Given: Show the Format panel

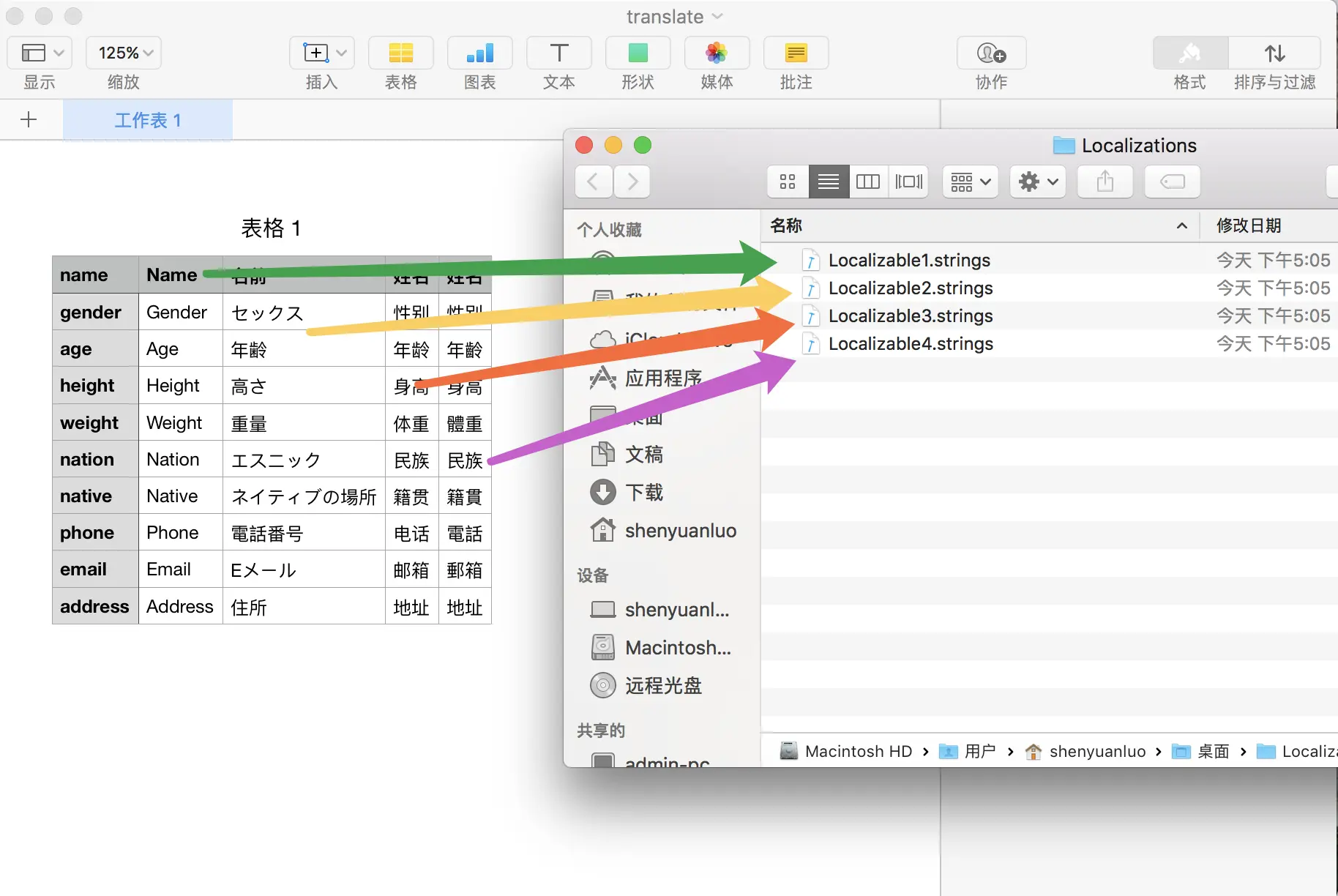Looking at the screenshot, I should pos(1189,53).
